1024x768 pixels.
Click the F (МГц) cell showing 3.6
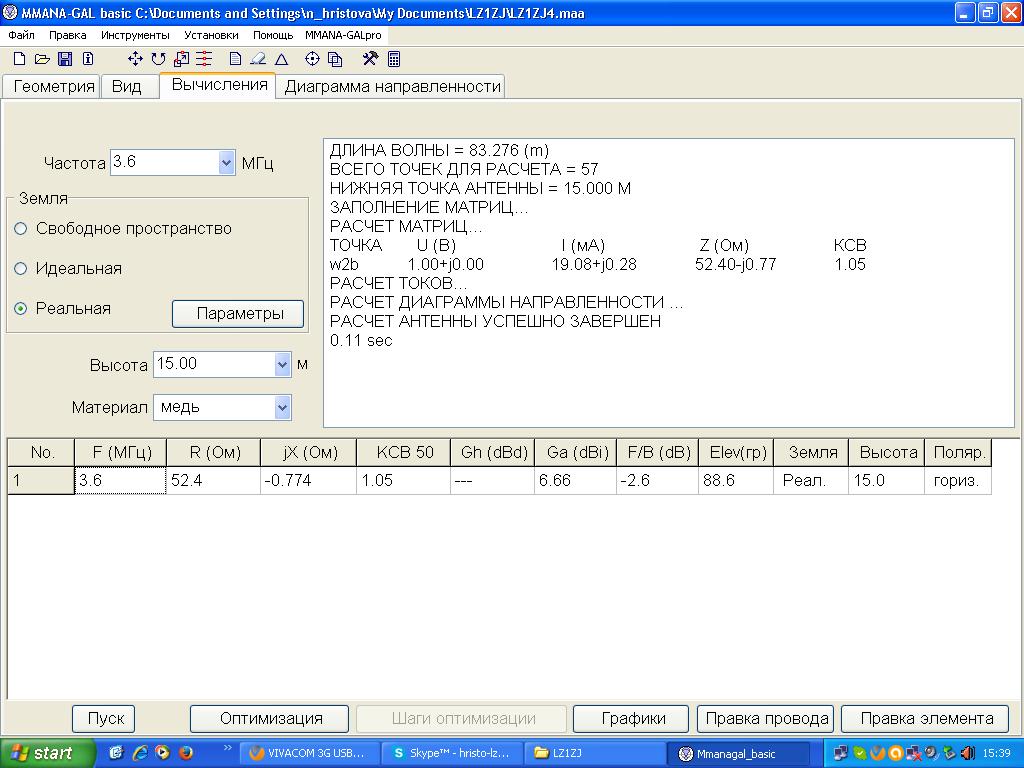point(120,481)
